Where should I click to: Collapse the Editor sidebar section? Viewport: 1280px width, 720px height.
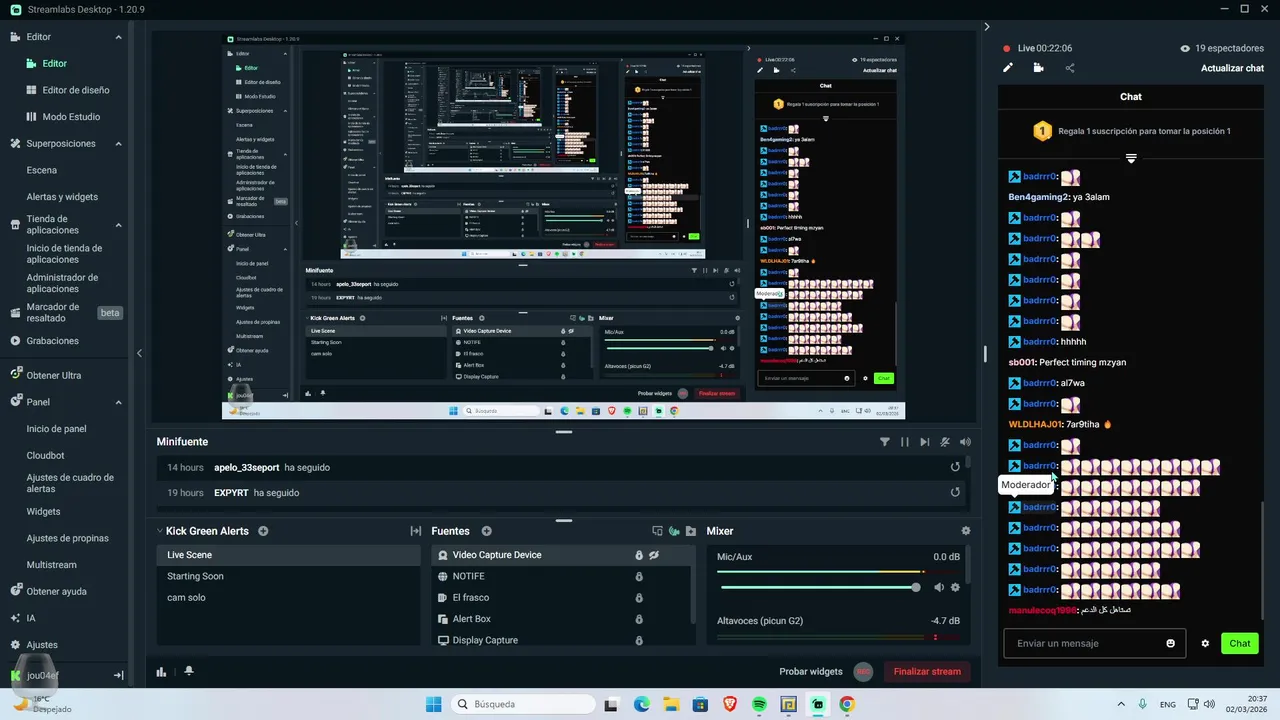[x=118, y=37]
